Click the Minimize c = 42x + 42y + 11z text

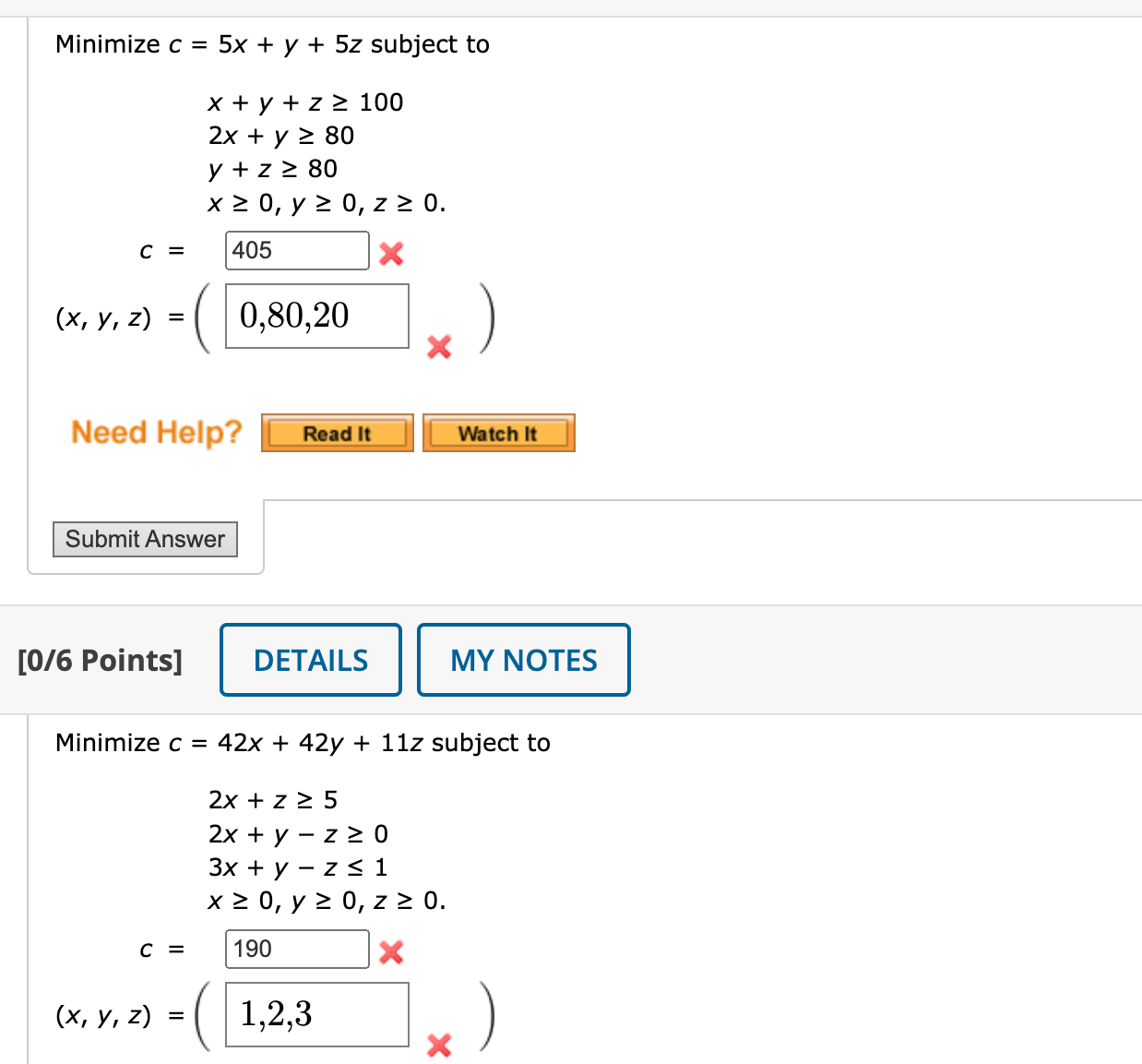(303, 743)
